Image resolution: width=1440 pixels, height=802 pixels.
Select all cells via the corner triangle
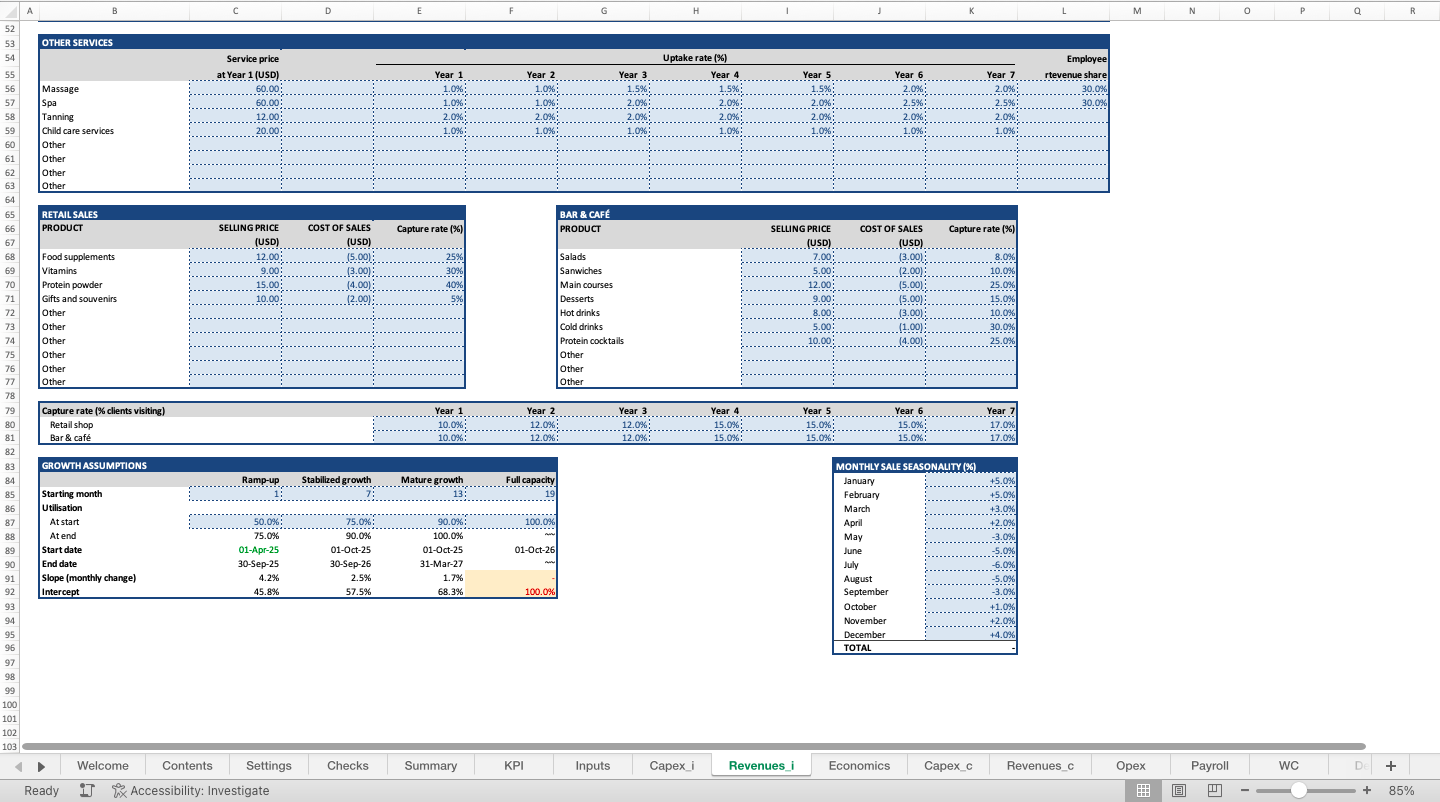click(x=10, y=10)
